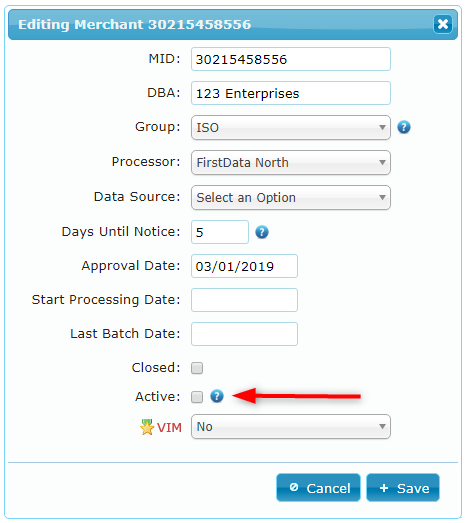Select the Approval Date field
The height and width of the screenshot is (523, 467).
tap(244, 266)
